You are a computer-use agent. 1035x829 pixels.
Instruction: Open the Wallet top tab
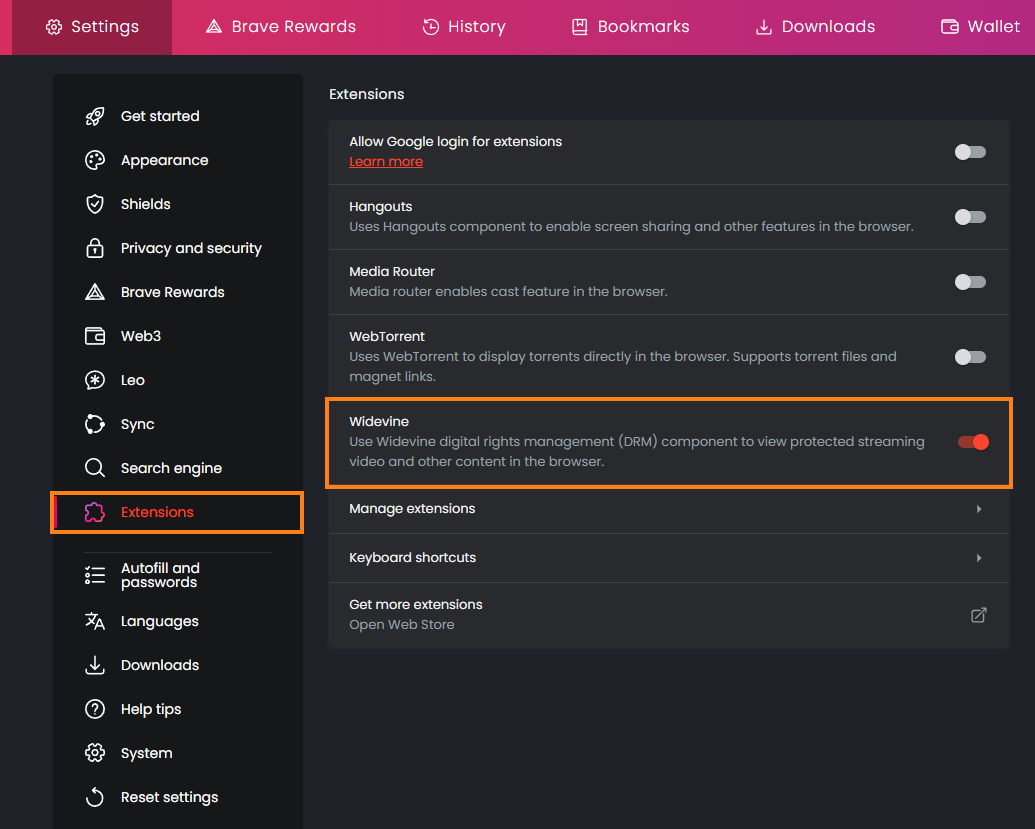point(980,27)
